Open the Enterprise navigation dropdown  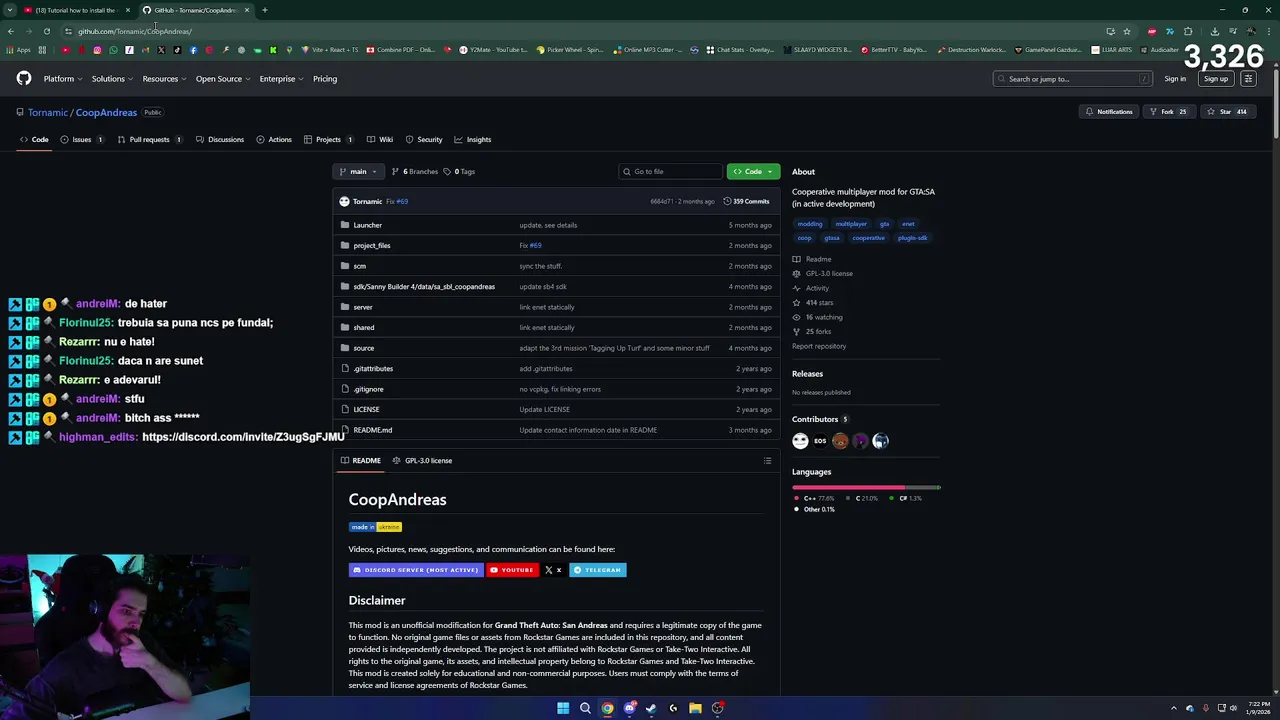pyautogui.click(x=281, y=79)
